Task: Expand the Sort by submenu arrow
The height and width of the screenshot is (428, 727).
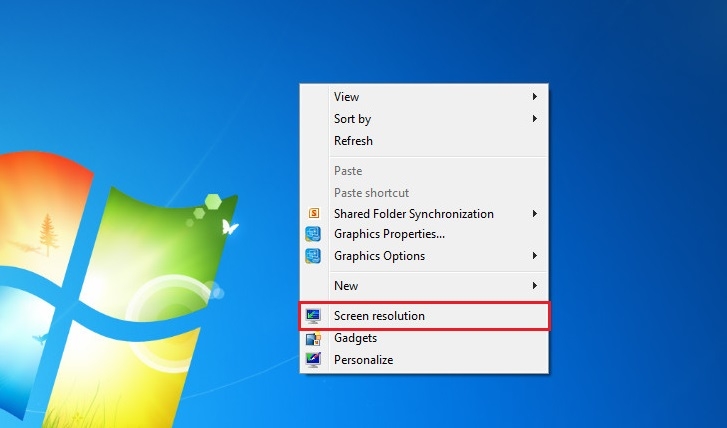Action: (535, 119)
